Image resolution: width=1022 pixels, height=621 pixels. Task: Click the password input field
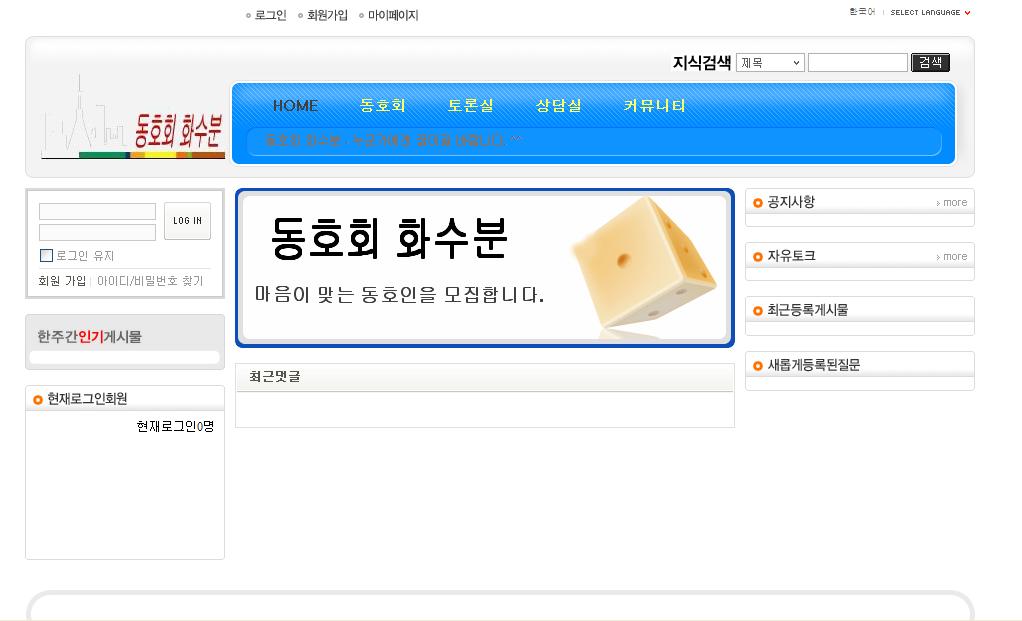pos(97,233)
